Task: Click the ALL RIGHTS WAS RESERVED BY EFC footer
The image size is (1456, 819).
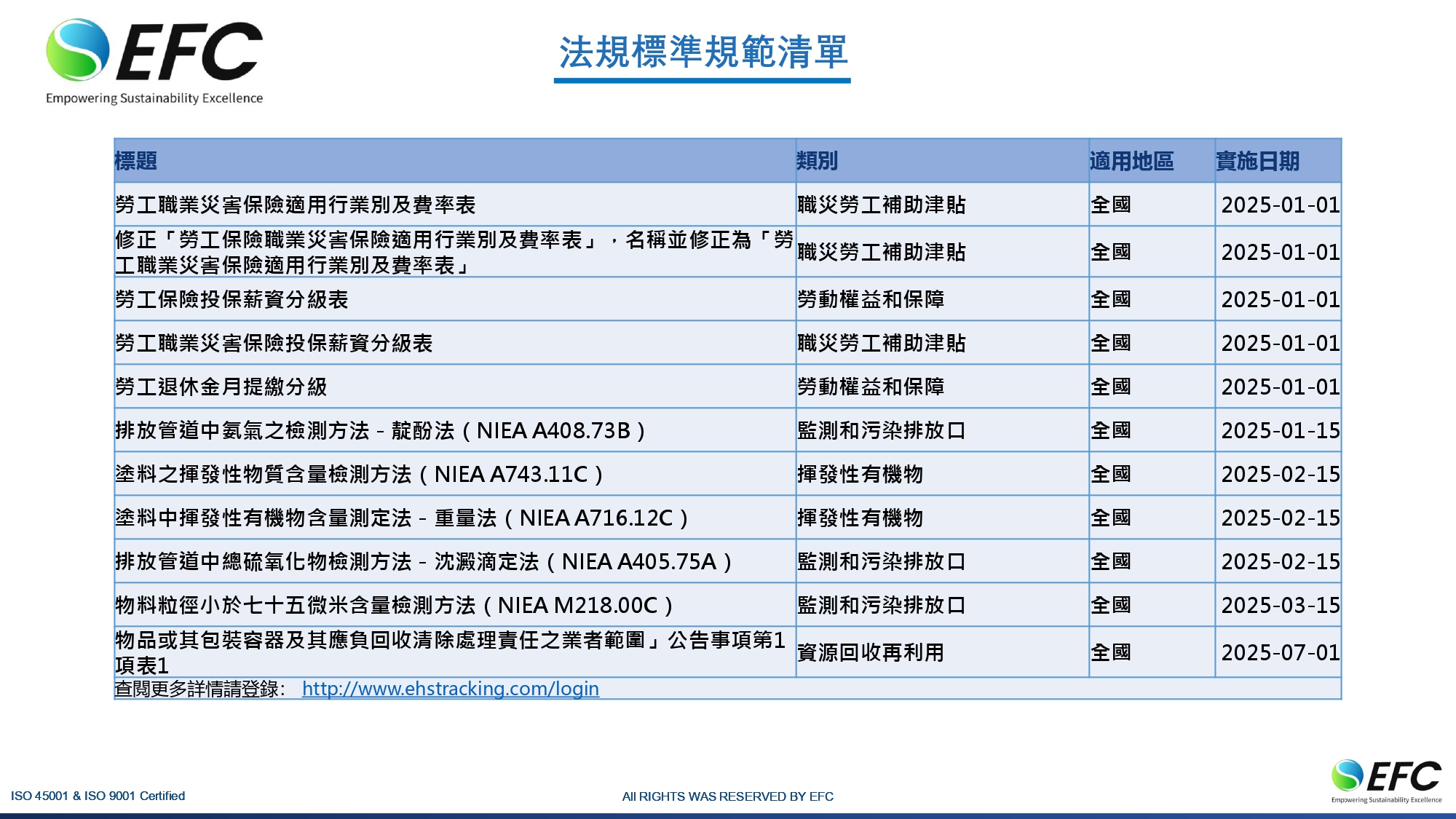Action: point(727,796)
